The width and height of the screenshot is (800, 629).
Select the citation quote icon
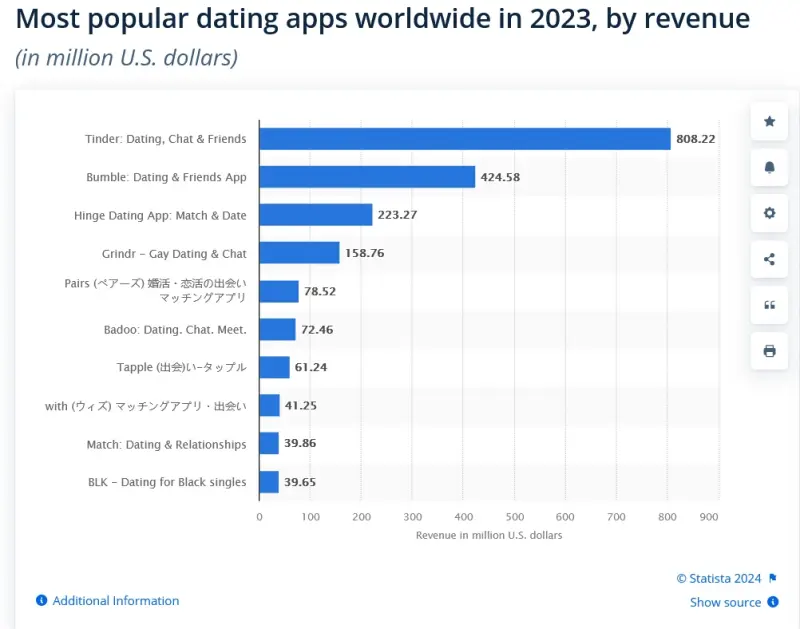768,305
